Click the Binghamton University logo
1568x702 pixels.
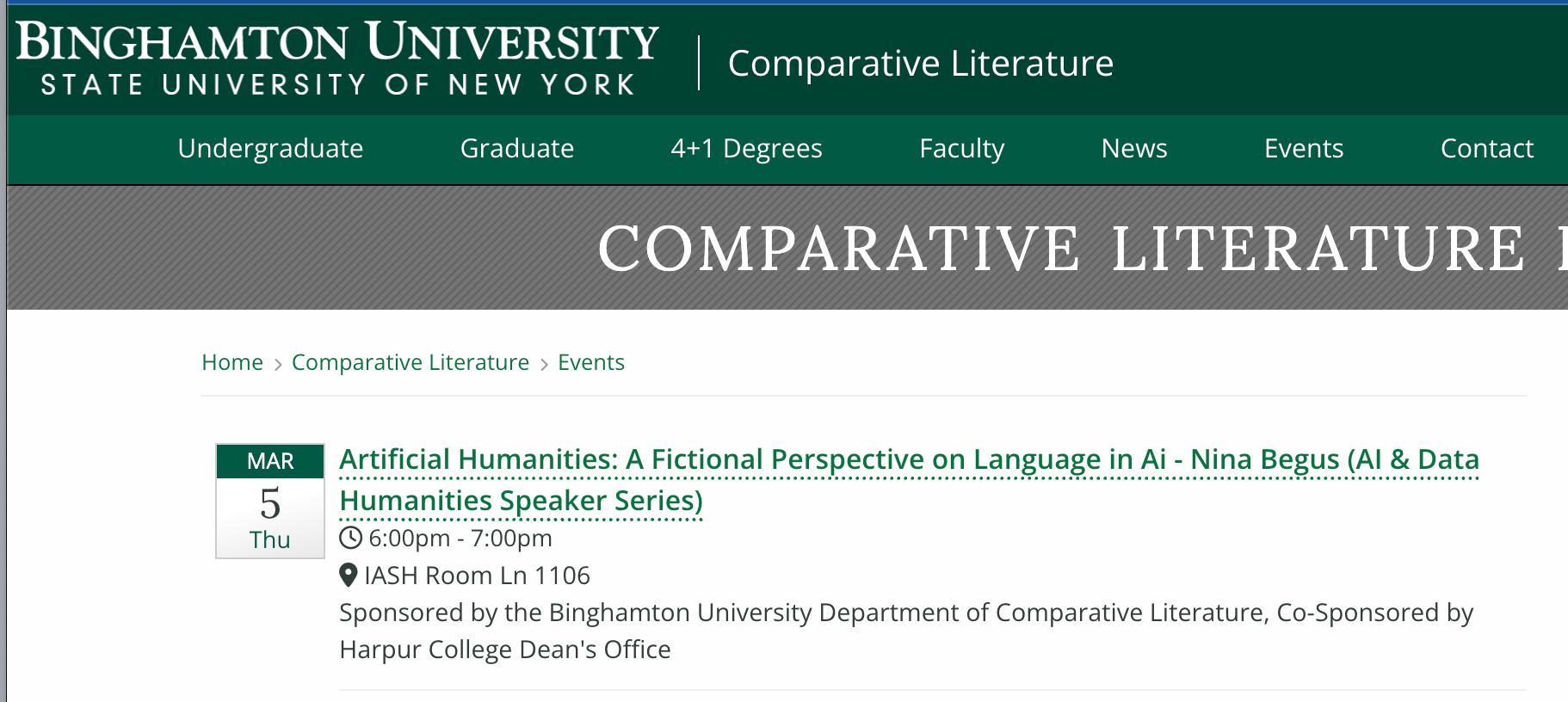pyautogui.click(x=337, y=58)
